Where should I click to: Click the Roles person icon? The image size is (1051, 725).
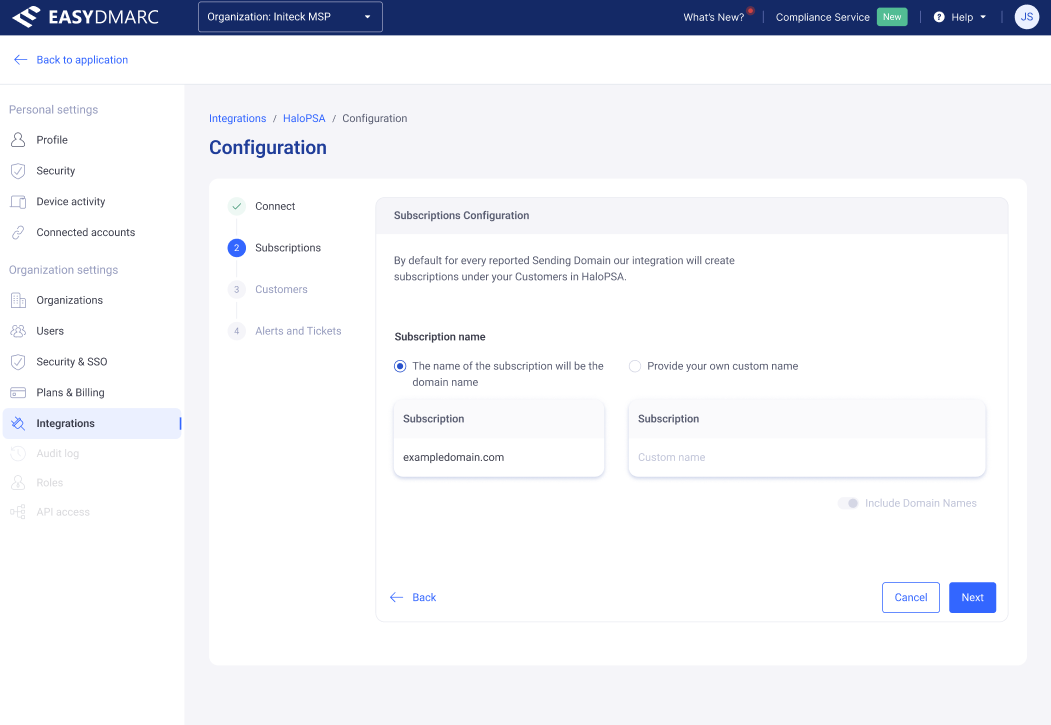click(x=18, y=482)
